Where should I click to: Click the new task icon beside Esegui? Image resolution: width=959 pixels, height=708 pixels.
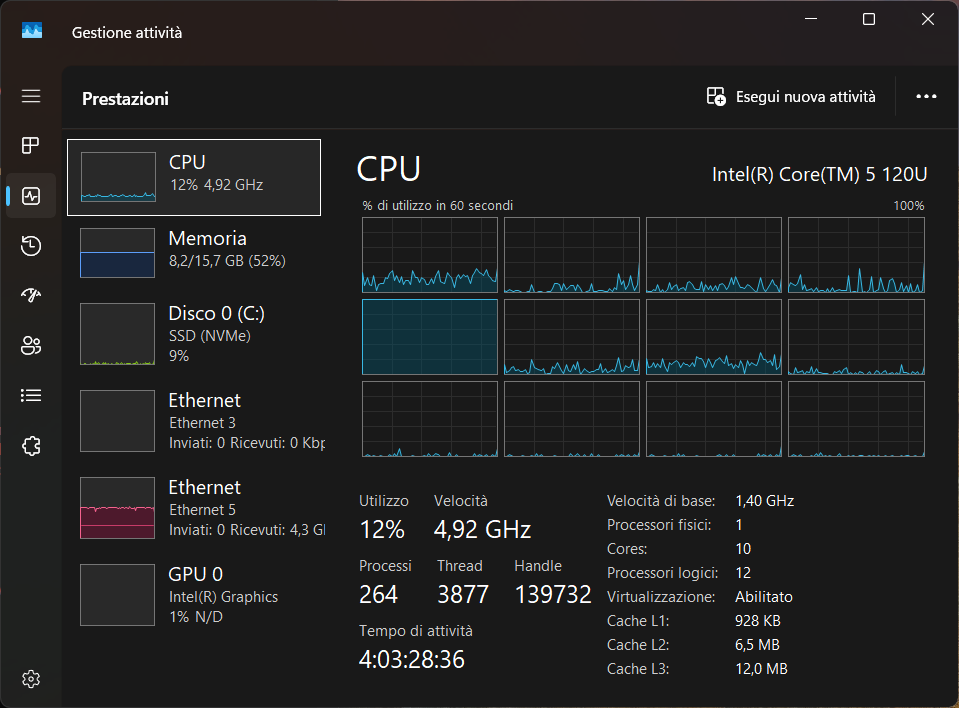point(716,97)
